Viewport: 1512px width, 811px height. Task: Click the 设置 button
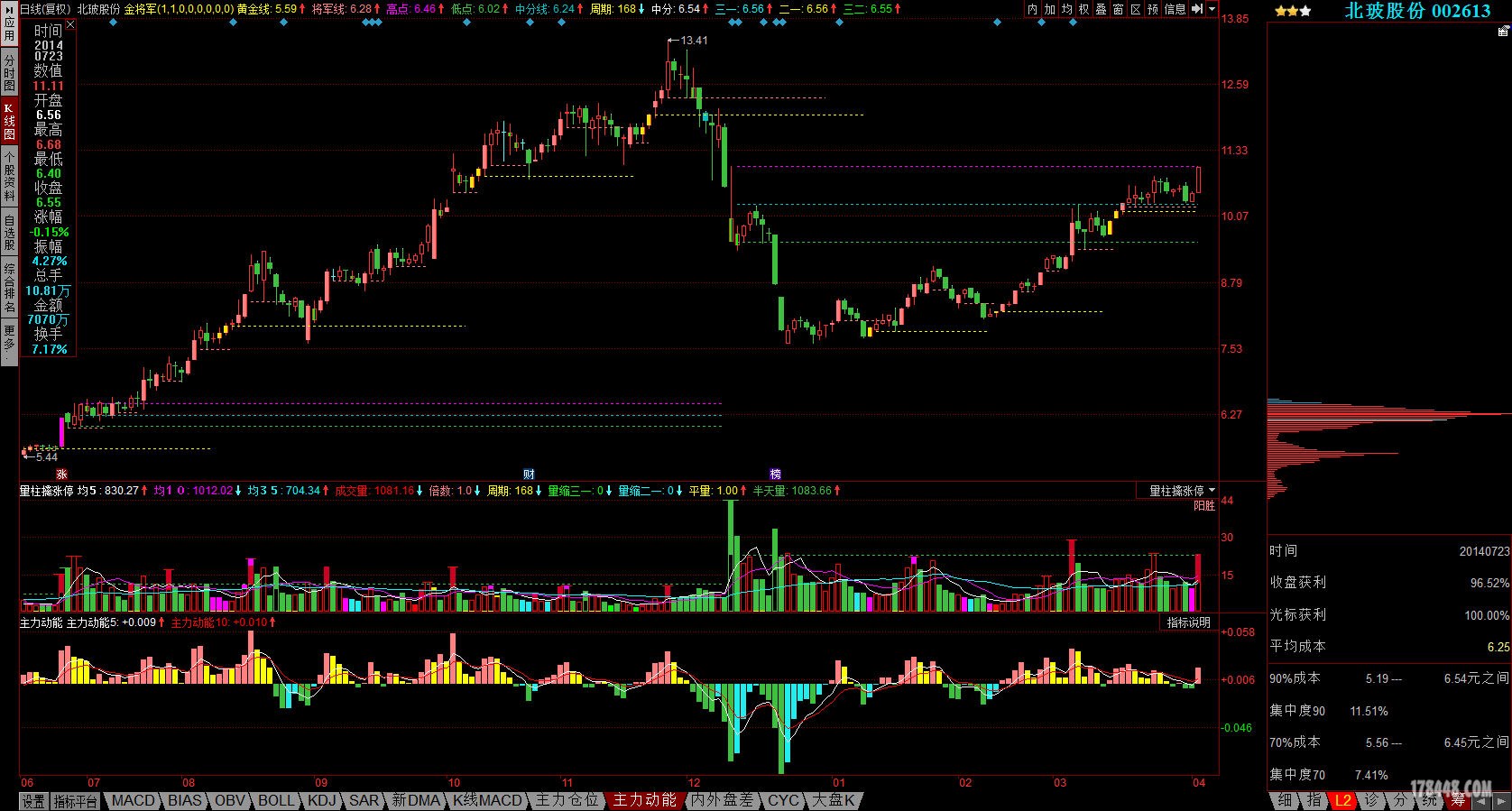[33, 801]
